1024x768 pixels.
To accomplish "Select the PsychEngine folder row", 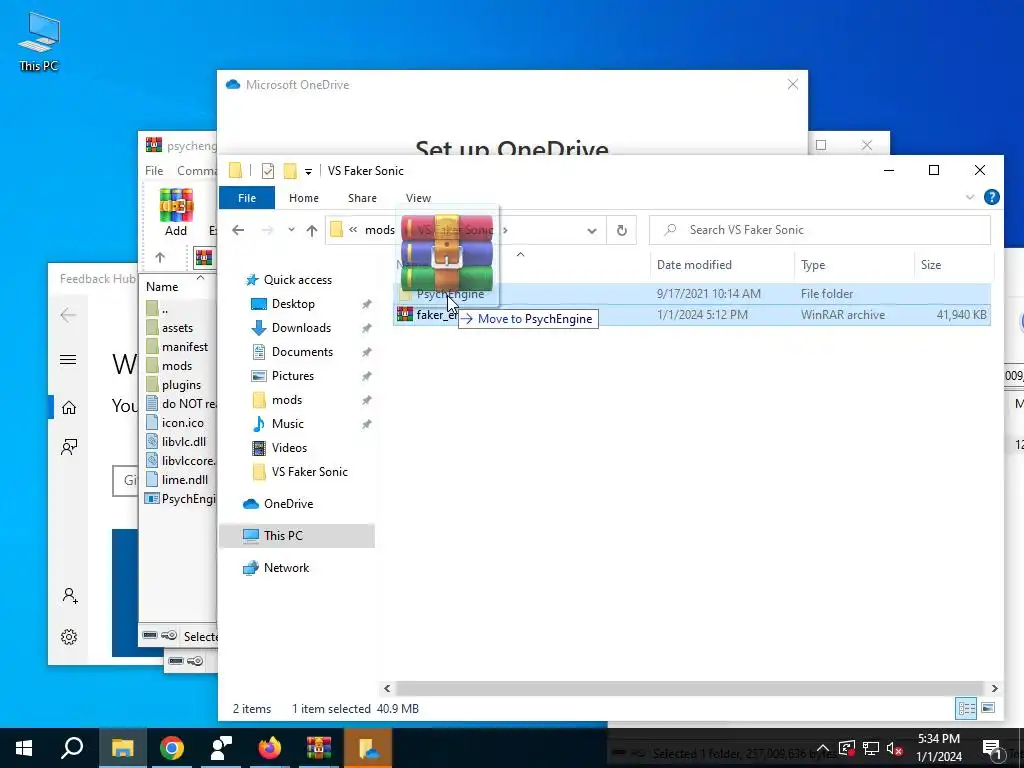I will (692, 294).
